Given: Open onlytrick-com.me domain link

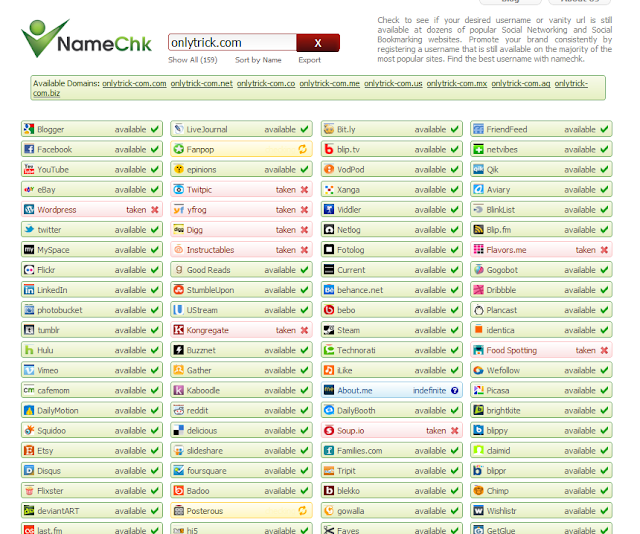Looking at the screenshot, I should click(x=329, y=83).
